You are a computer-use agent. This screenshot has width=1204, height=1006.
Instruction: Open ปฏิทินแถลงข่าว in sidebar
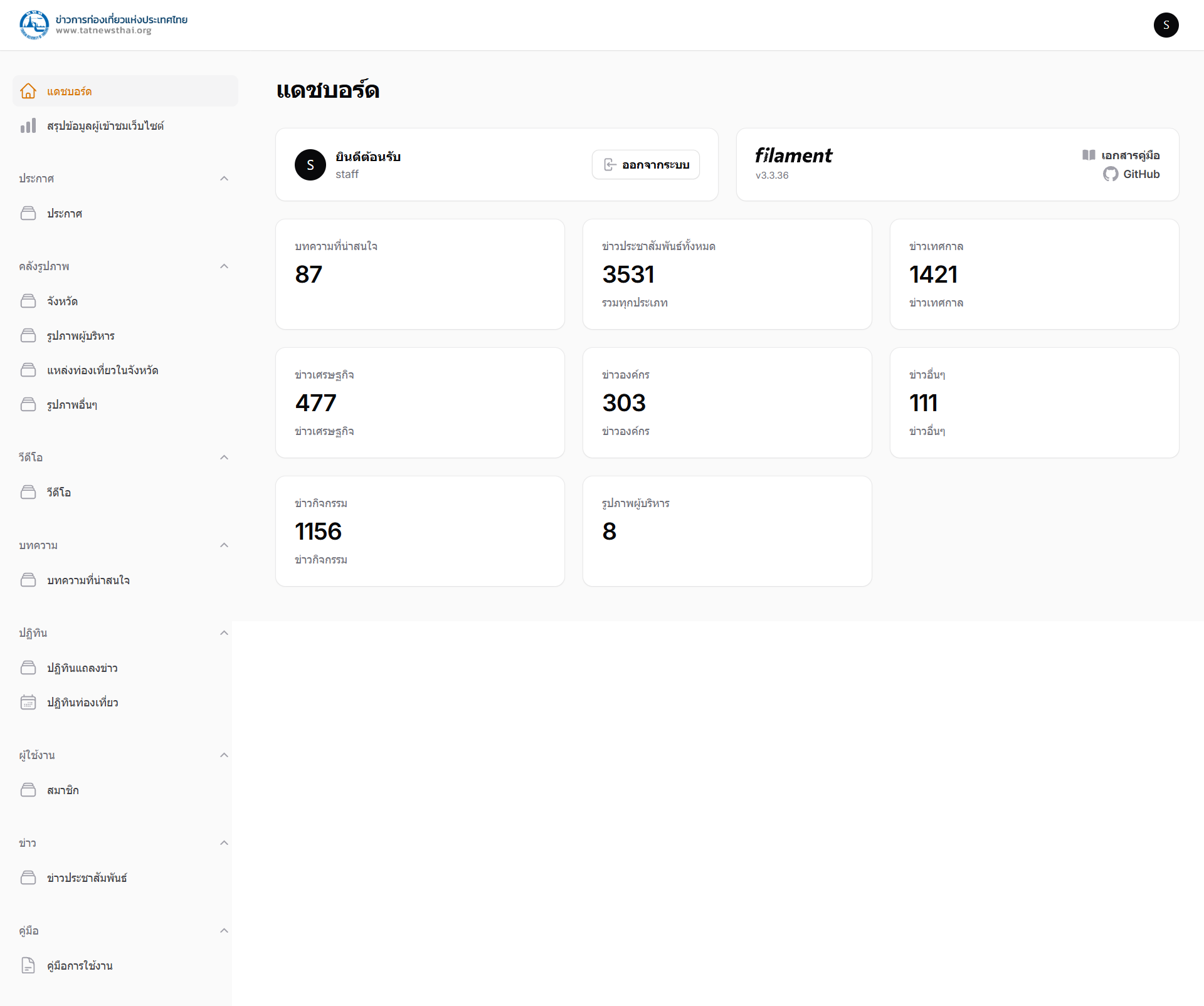(x=125, y=668)
